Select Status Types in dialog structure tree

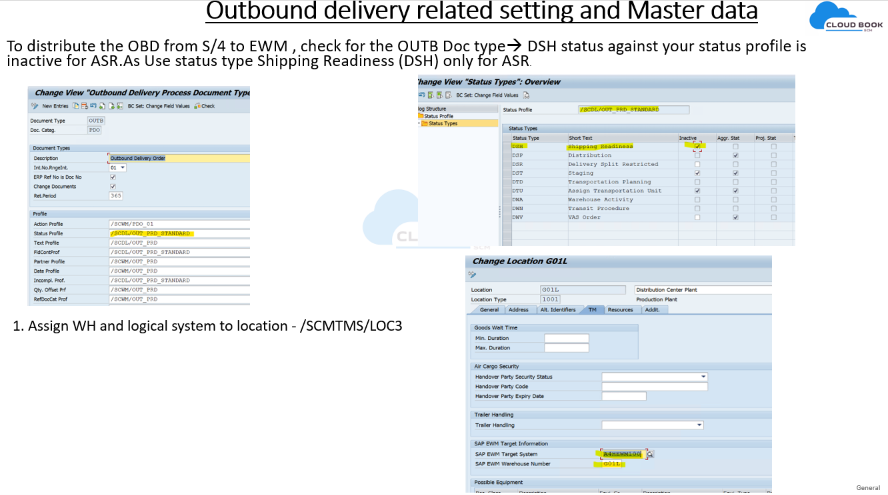(443, 123)
